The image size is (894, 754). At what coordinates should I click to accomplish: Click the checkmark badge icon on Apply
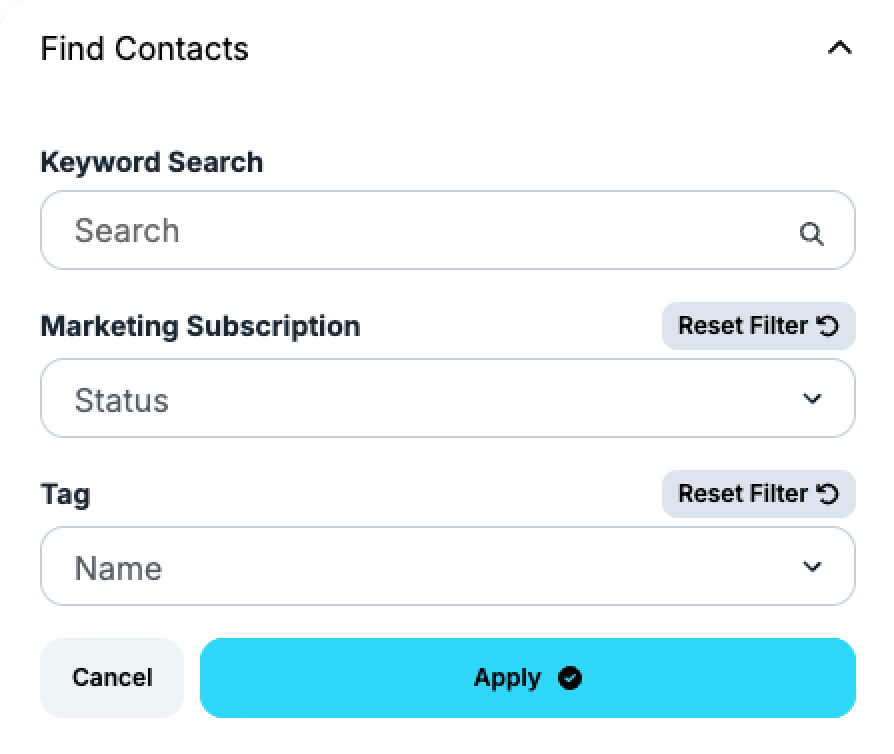click(x=570, y=678)
